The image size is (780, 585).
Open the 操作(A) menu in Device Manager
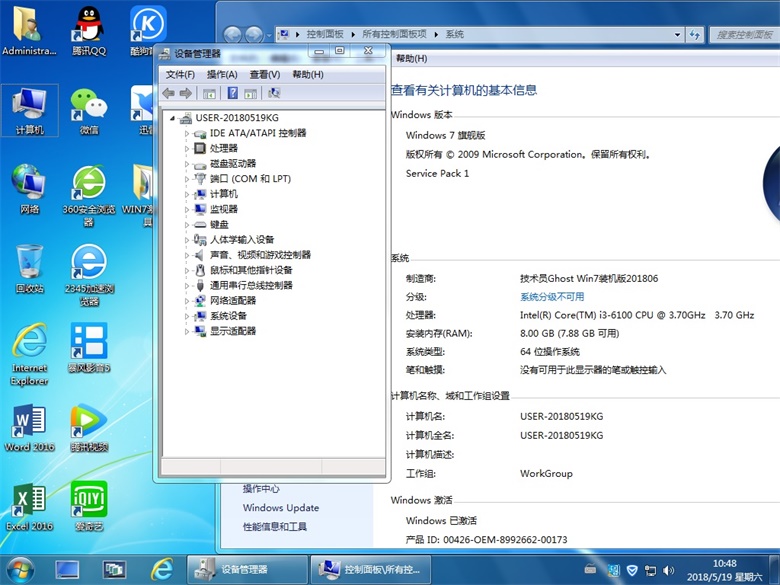(222, 74)
